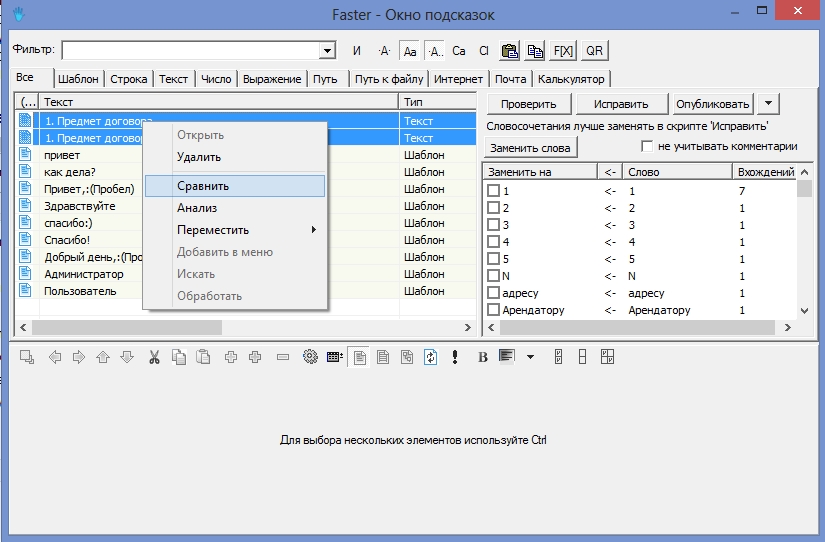This screenshot has height=542, width=825.
Task: Click the Фильтр text input field
Action: (x=192, y=51)
